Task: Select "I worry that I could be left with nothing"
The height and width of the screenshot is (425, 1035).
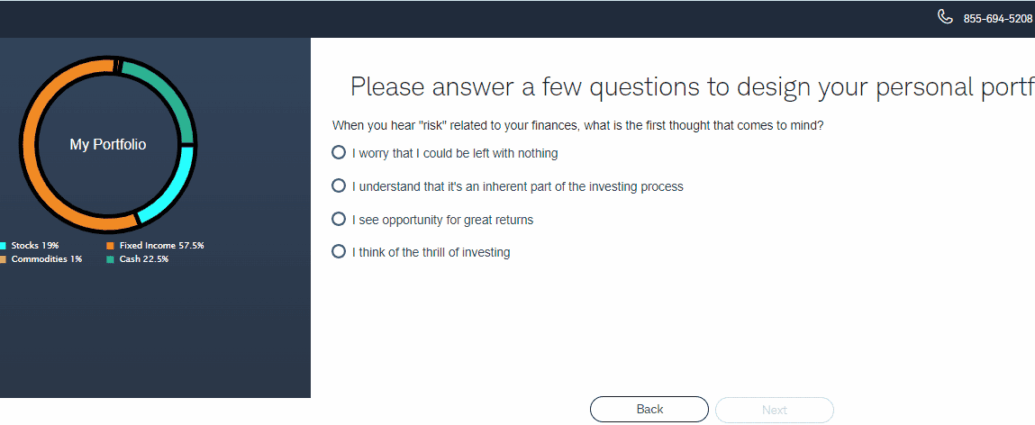Action: [339, 153]
